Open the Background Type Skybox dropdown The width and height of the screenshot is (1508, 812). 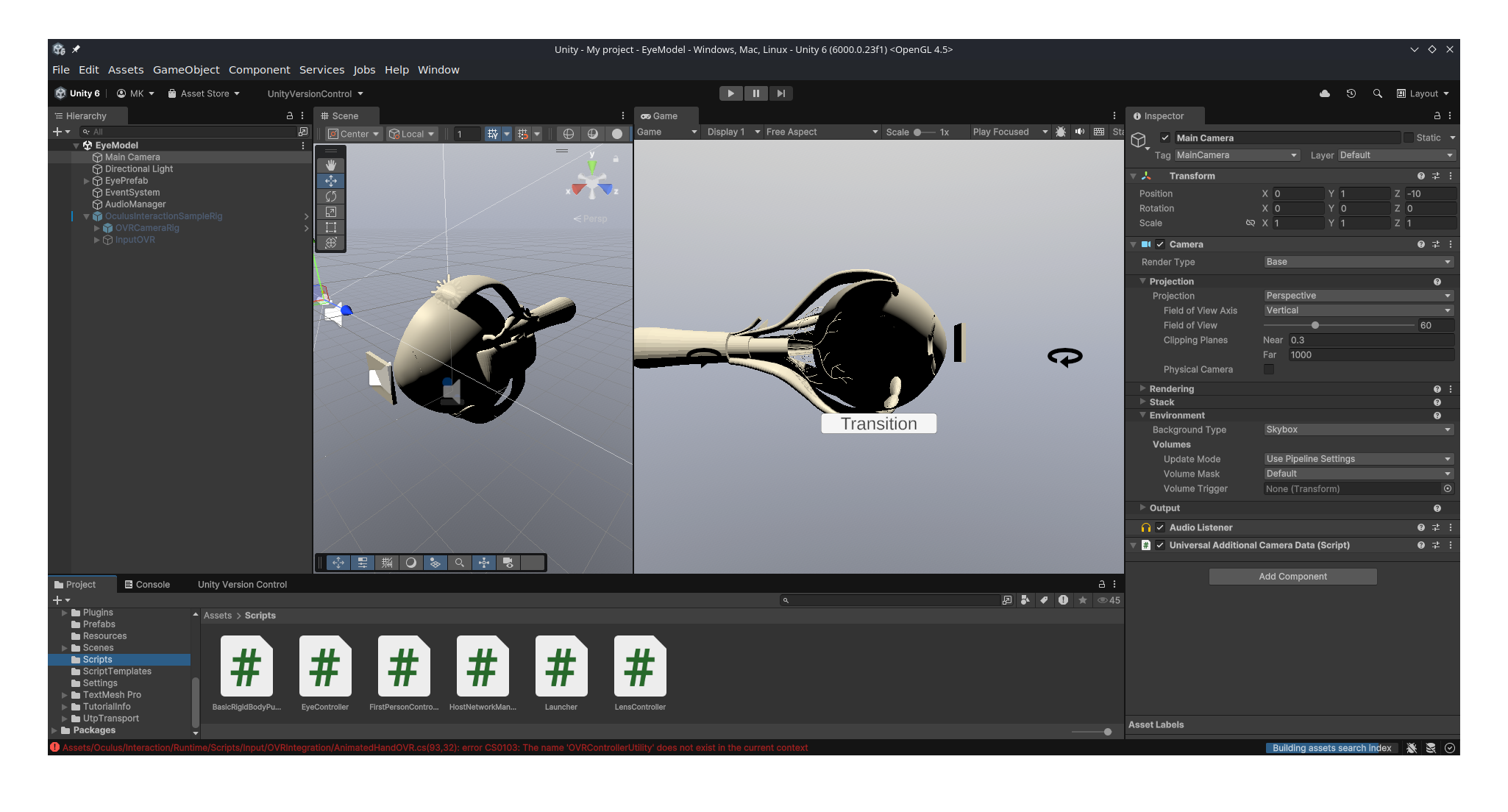(x=1358, y=430)
